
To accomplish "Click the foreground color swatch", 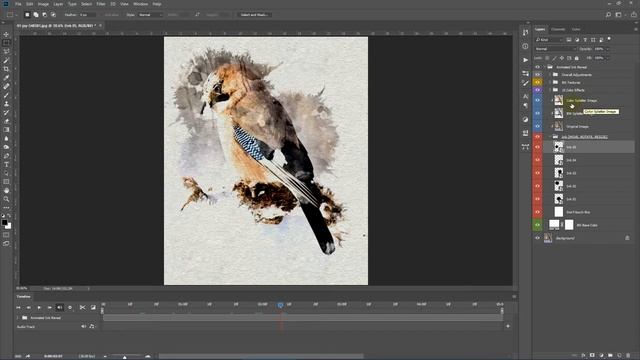I will (4, 222).
